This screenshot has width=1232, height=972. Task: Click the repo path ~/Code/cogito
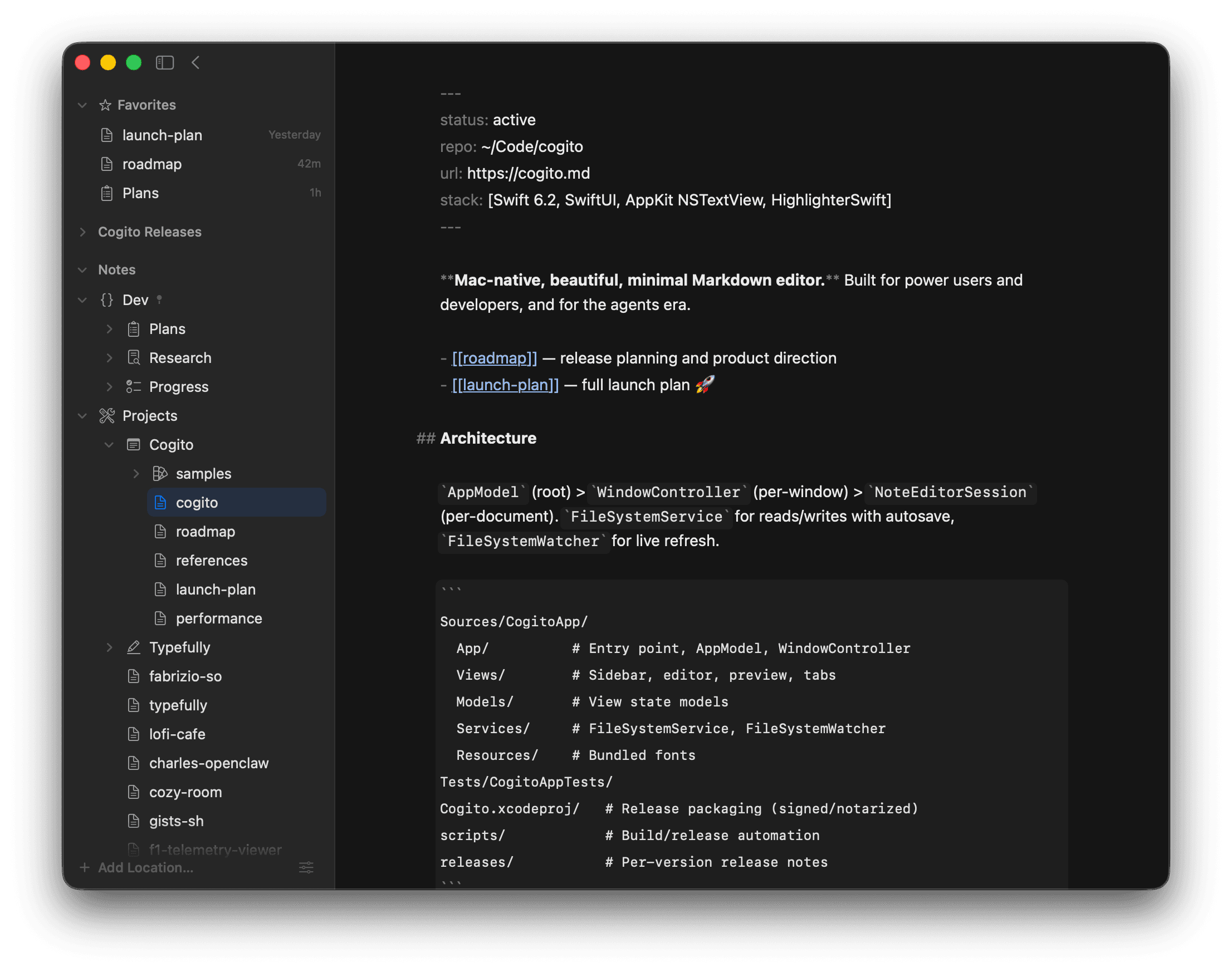[x=532, y=147]
